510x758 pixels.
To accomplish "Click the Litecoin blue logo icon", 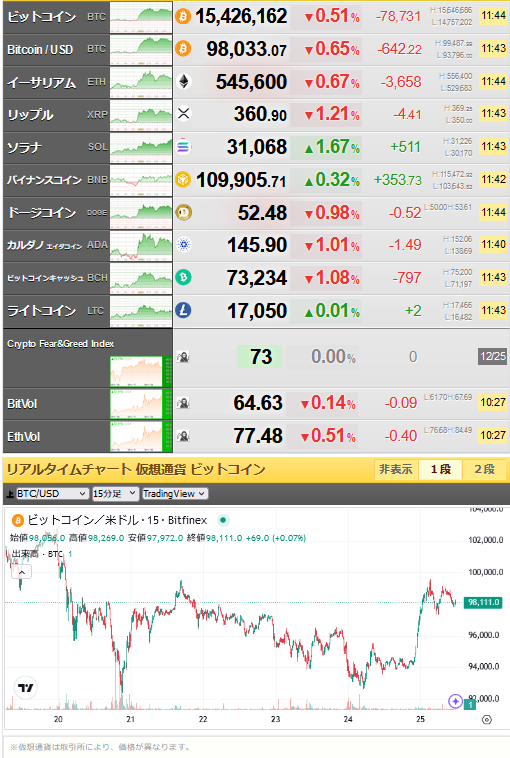I will pyautogui.click(x=183, y=310).
